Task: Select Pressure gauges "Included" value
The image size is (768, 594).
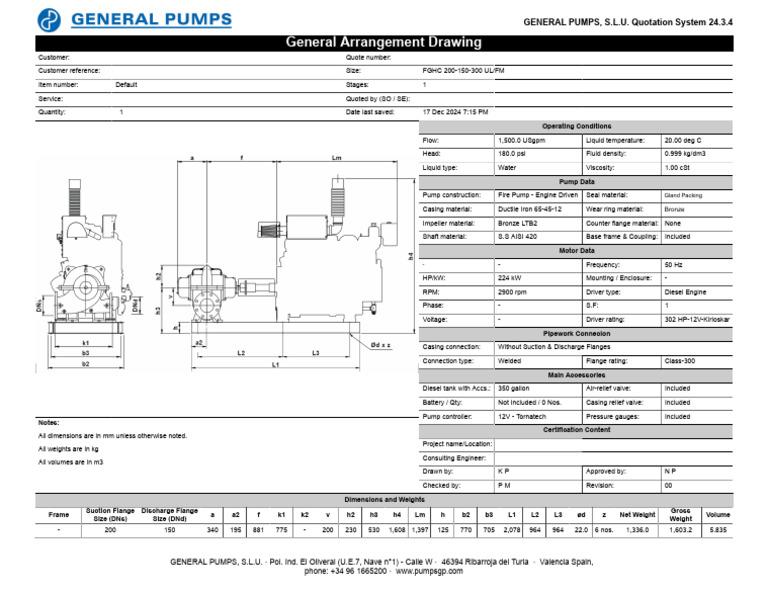Action: (677, 417)
